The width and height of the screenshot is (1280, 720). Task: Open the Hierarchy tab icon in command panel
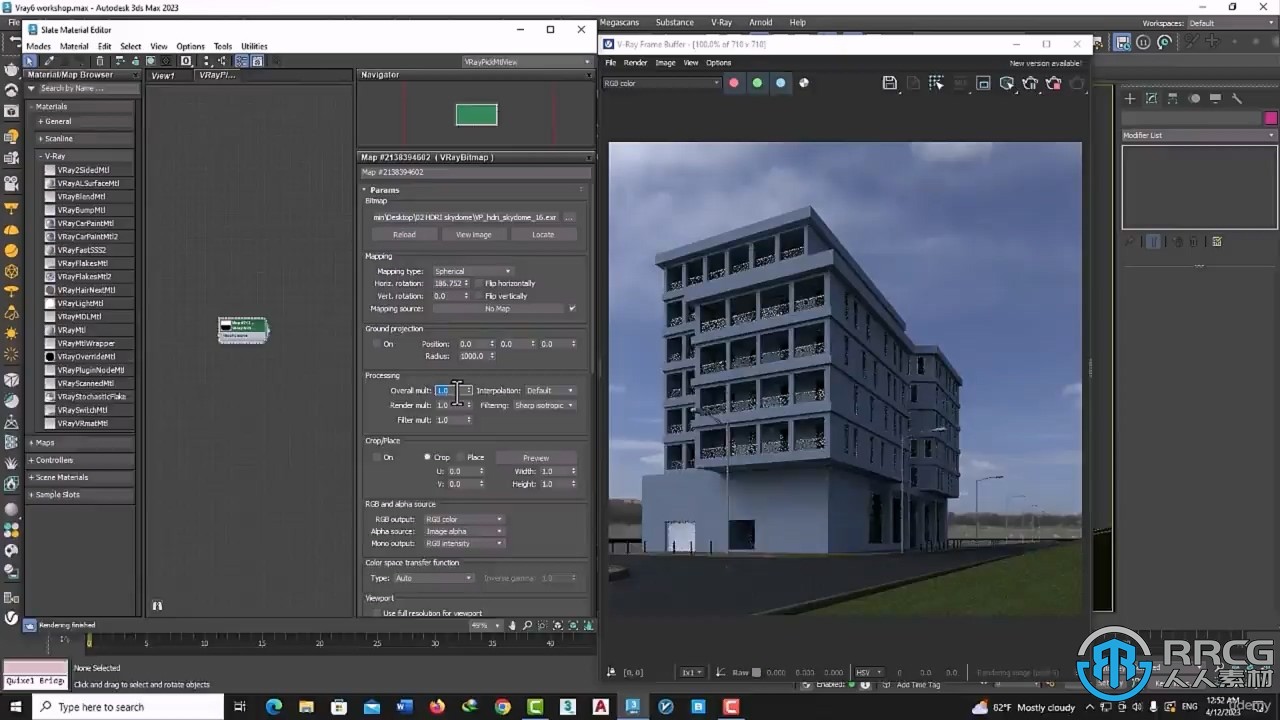click(x=1173, y=98)
